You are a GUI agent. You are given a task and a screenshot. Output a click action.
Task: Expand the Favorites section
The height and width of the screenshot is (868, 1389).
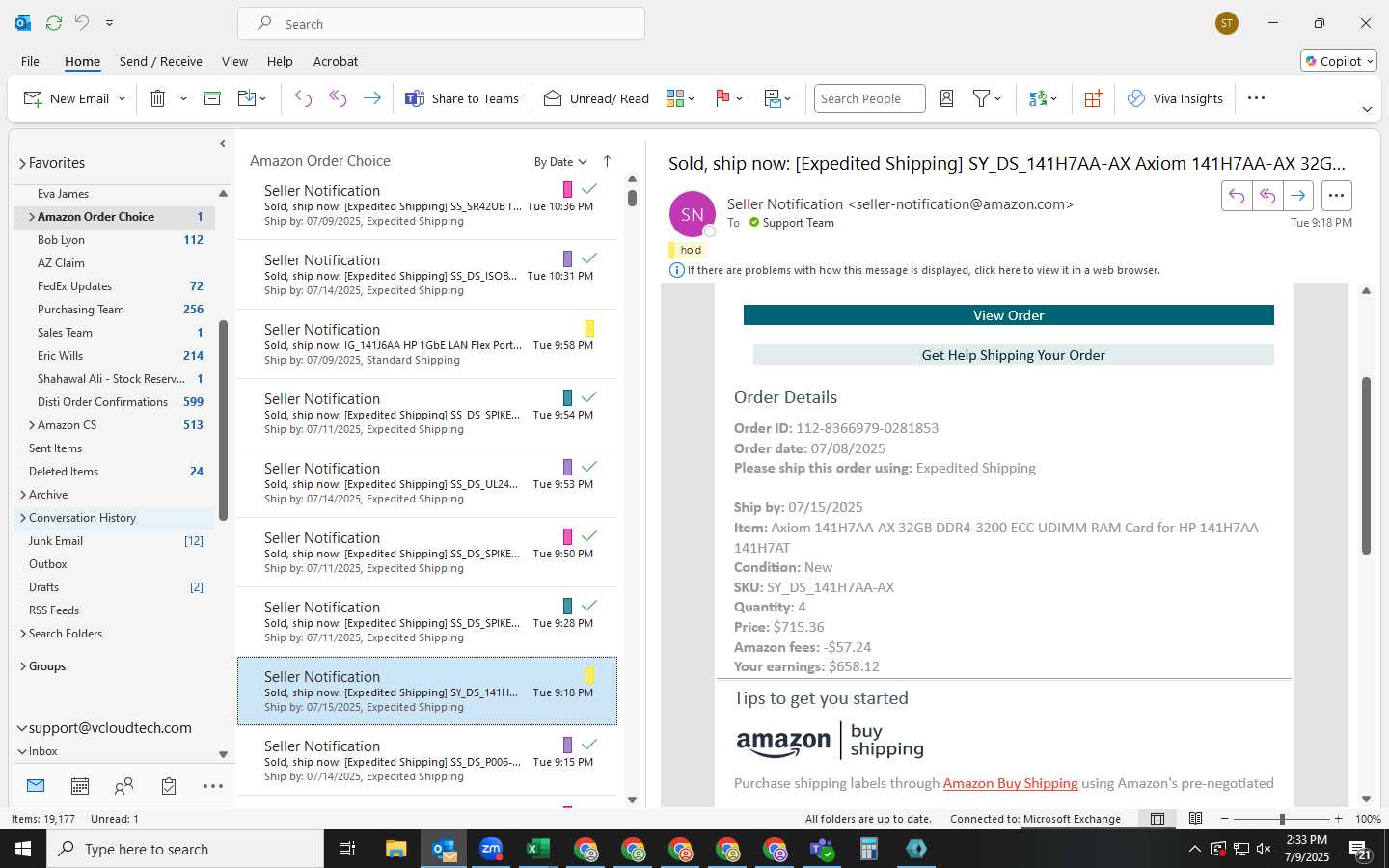22,164
